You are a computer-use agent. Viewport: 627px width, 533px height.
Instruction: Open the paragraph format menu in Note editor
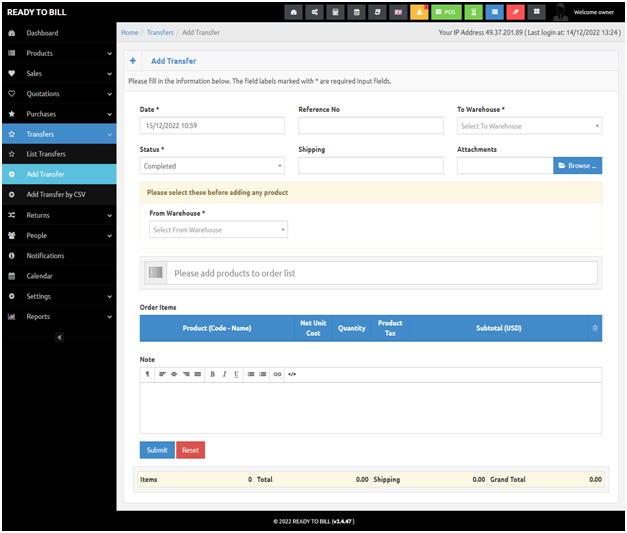[x=148, y=375]
